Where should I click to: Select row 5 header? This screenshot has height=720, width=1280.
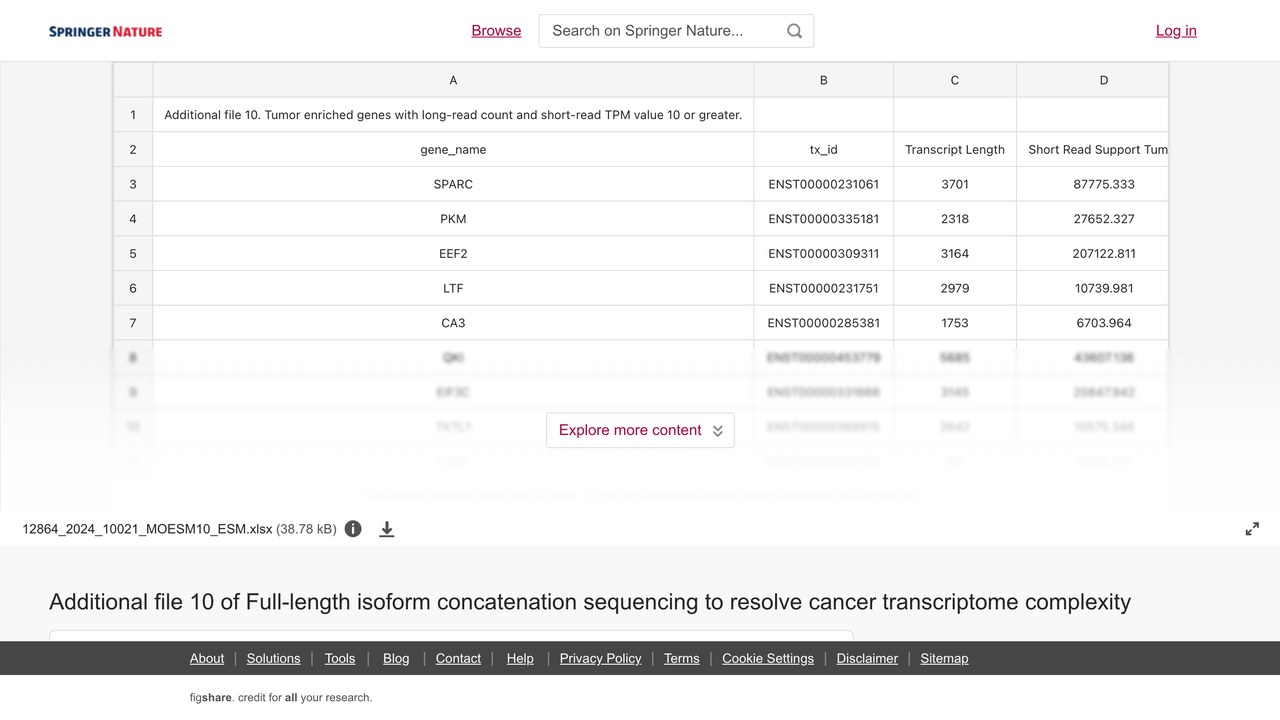click(133, 253)
